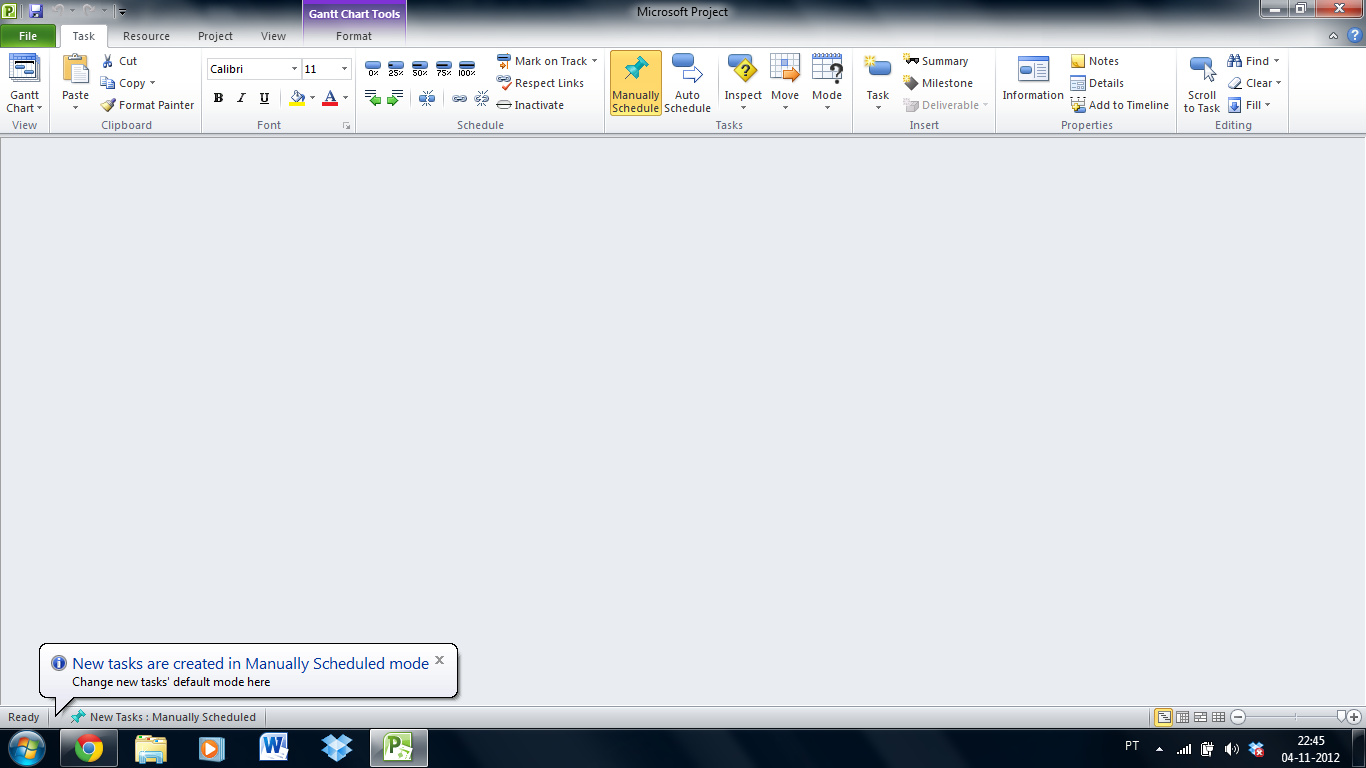Switch to the Resource ribbon tab
The height and width of the screenshot is (768, 1366).
[x=146, y=36]
